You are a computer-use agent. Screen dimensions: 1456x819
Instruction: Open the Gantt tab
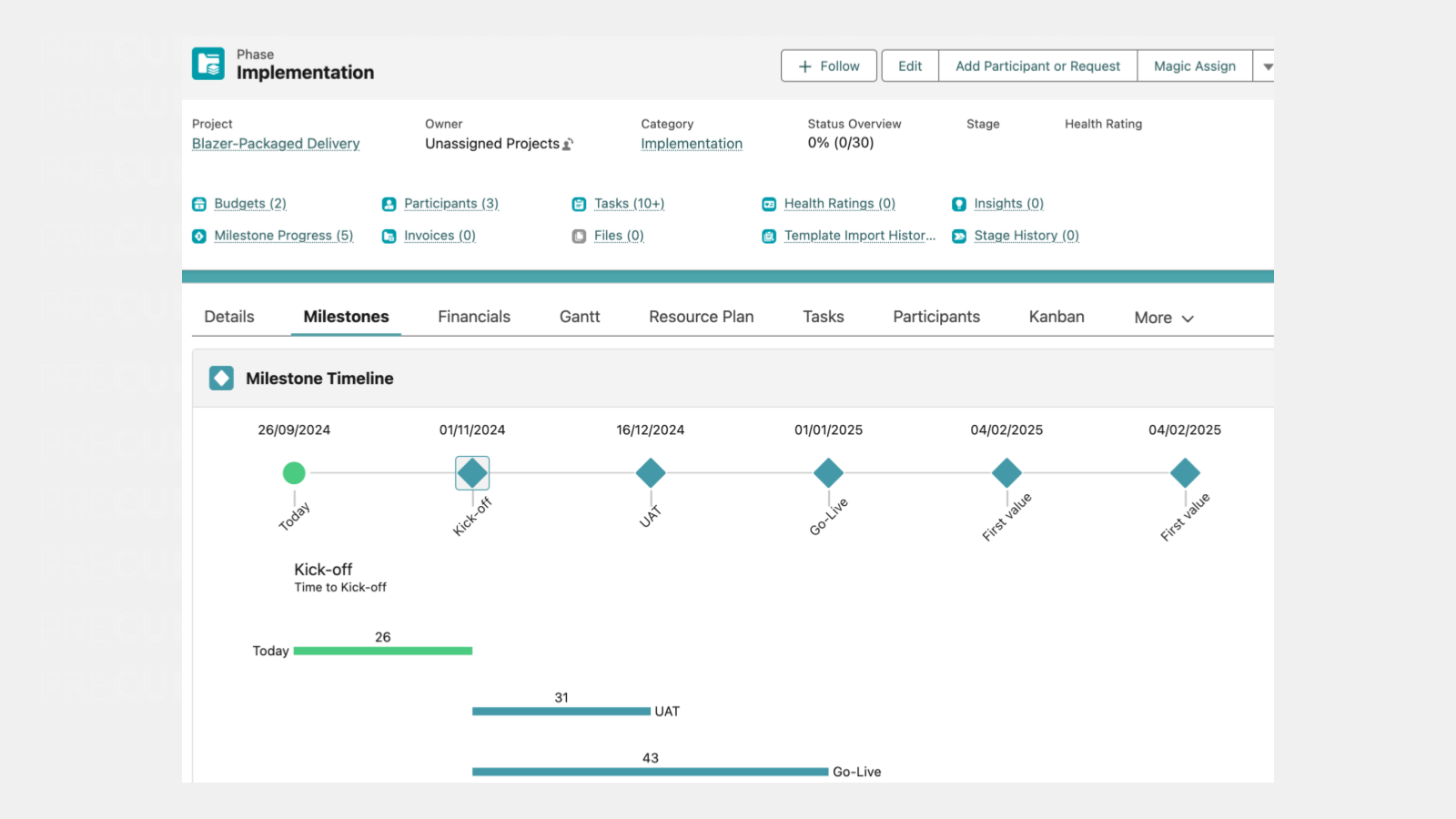pyautogui.click(x=580, y=317)
